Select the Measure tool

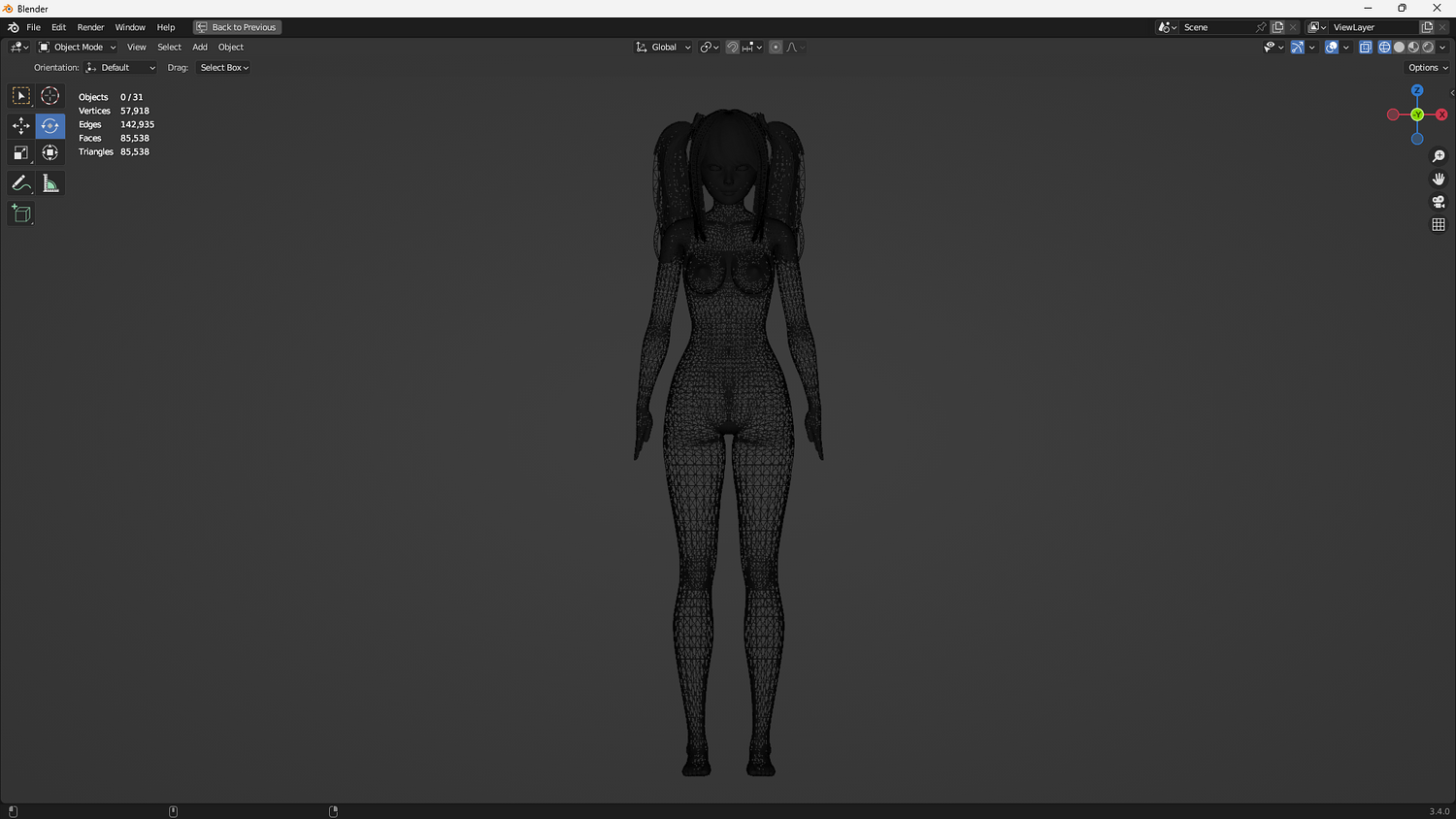(50, 183)
